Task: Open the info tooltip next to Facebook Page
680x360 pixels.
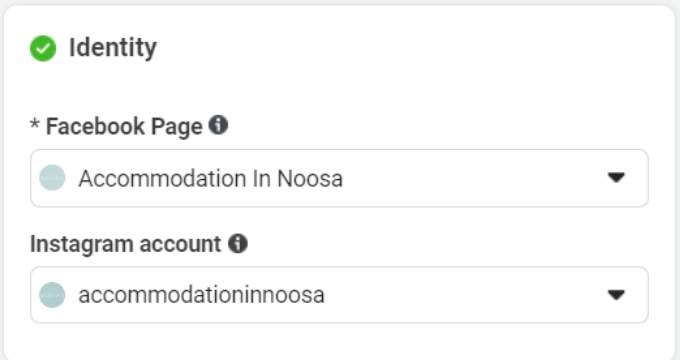Action: click(218, 125)
